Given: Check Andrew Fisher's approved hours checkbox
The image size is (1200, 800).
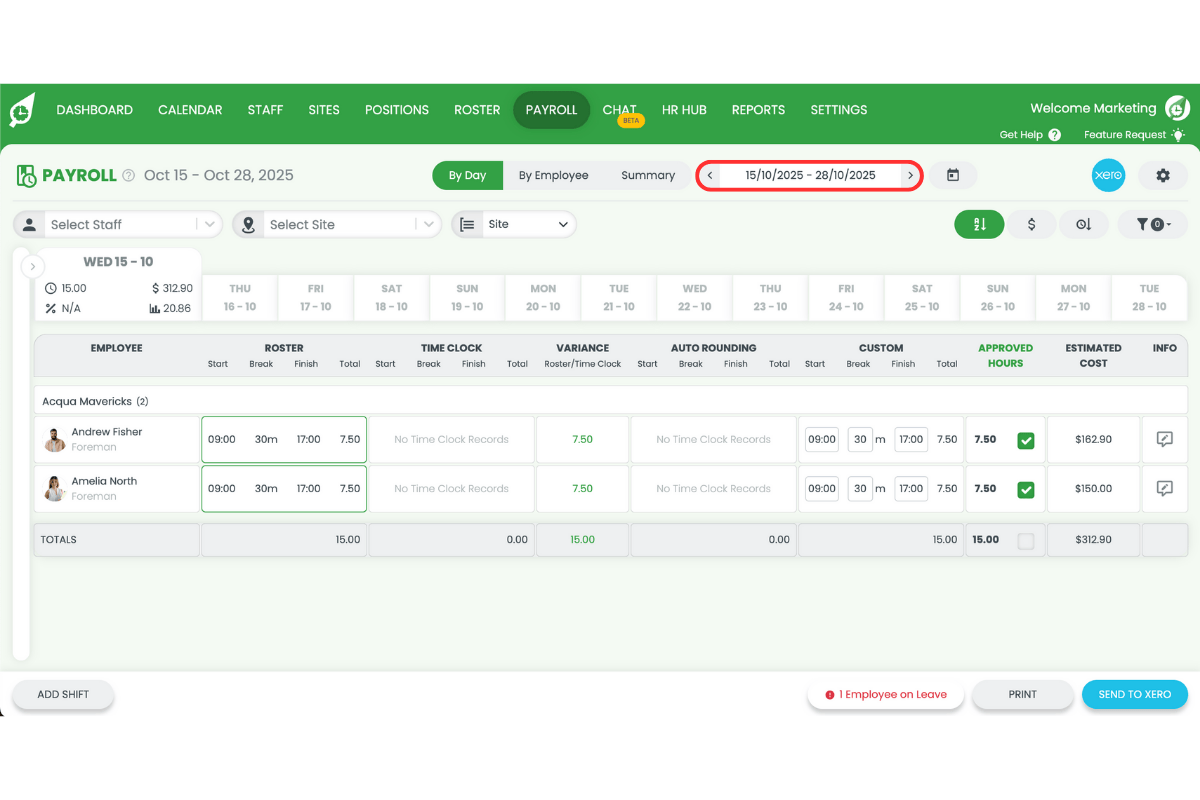Looking at the screenshot, I should coord(1025,439).
